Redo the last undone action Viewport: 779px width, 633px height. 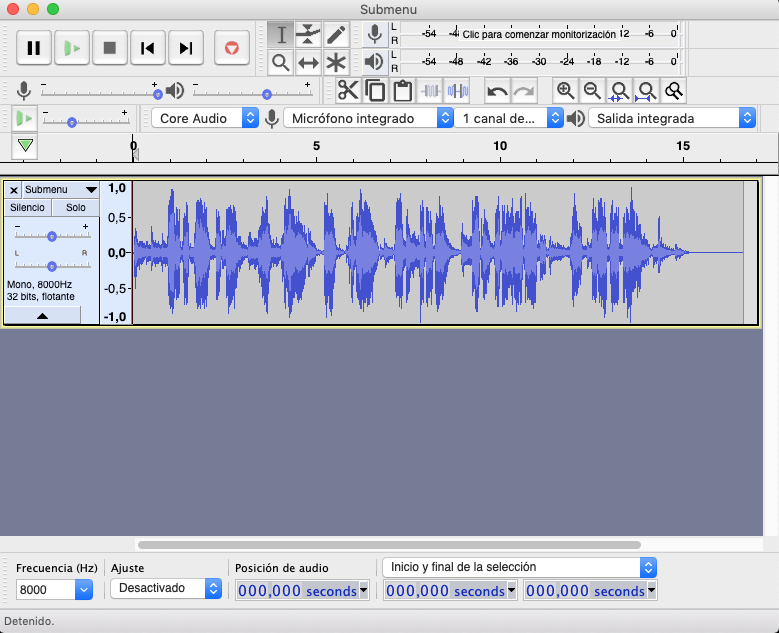(x=524, y=91)
